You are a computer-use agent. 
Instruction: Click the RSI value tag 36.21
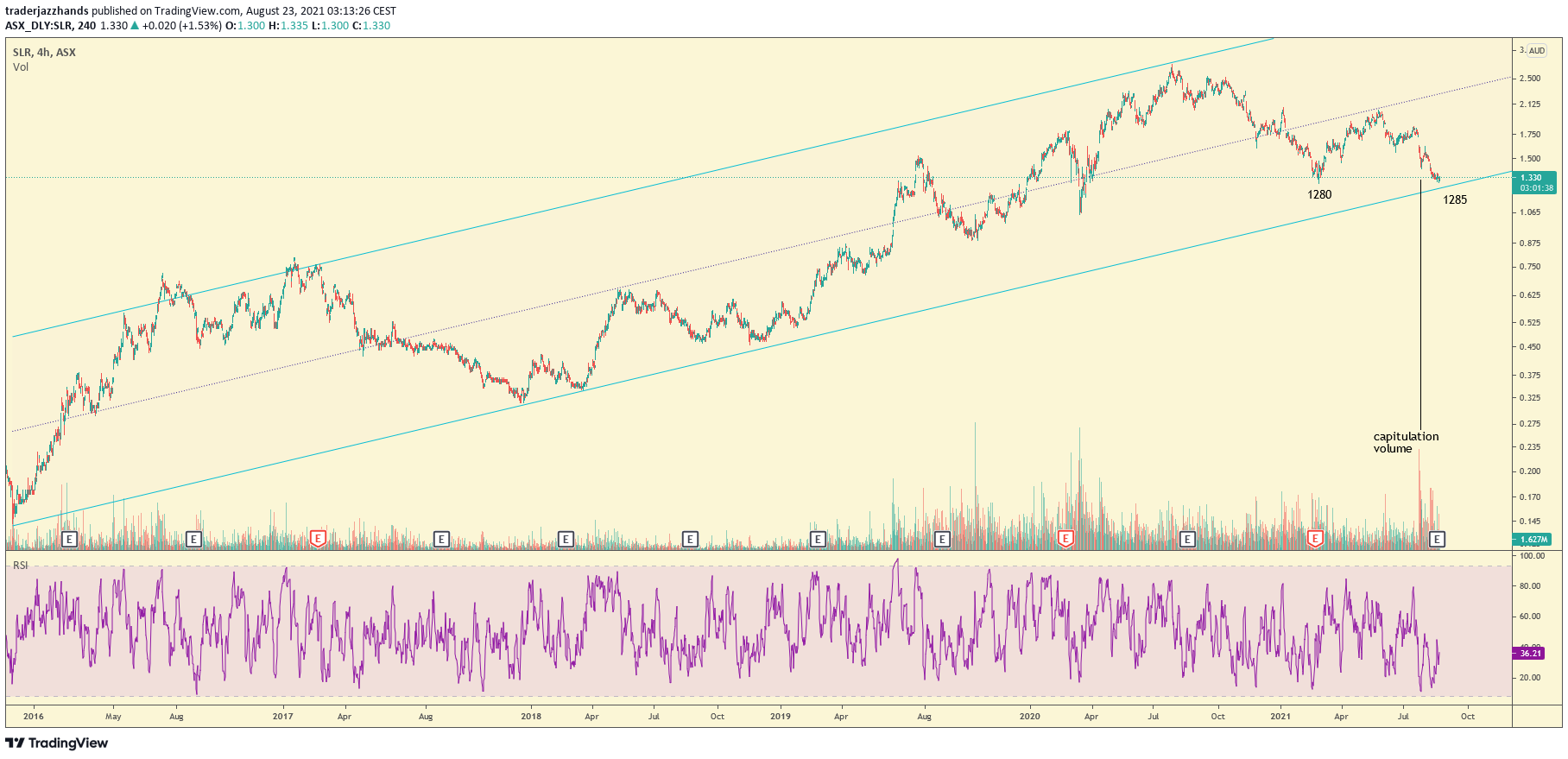[x=1530, y=654]
